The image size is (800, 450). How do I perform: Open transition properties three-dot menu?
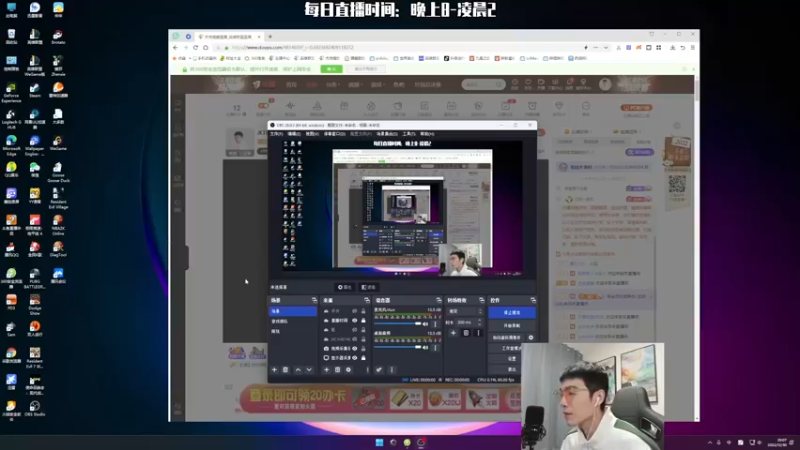[x=478, y=333]
